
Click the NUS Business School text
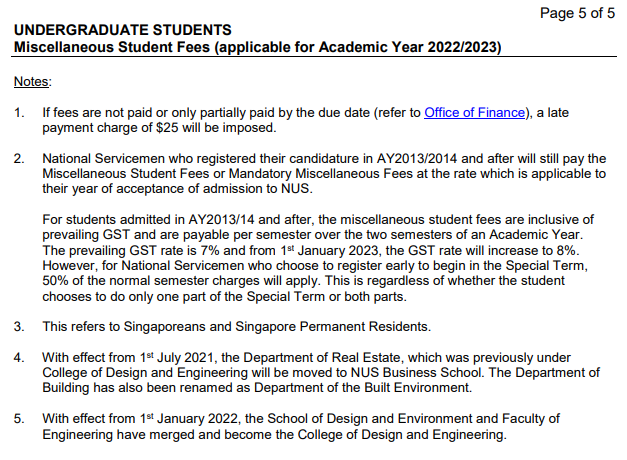point(416,373)
